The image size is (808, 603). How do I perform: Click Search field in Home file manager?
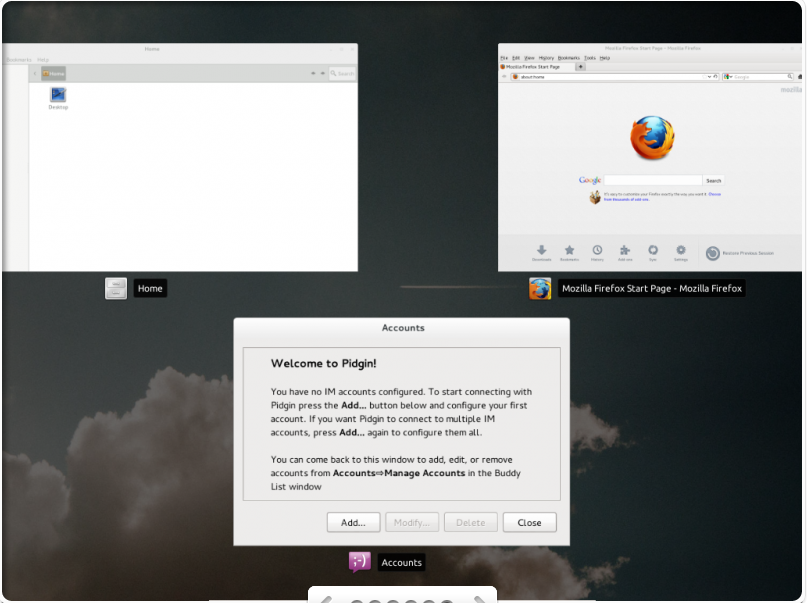point(343,74)
